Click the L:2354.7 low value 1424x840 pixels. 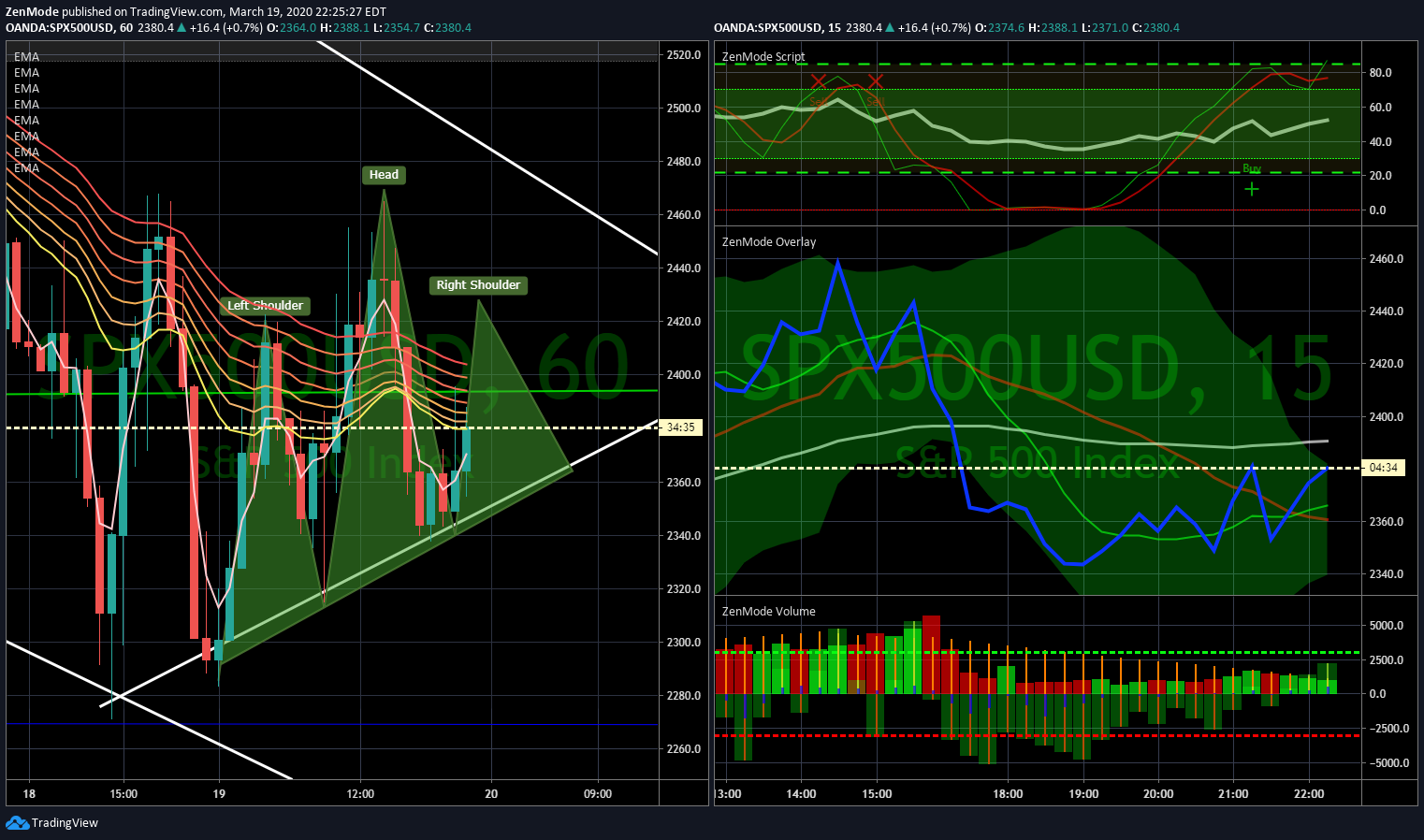[396, 28]
